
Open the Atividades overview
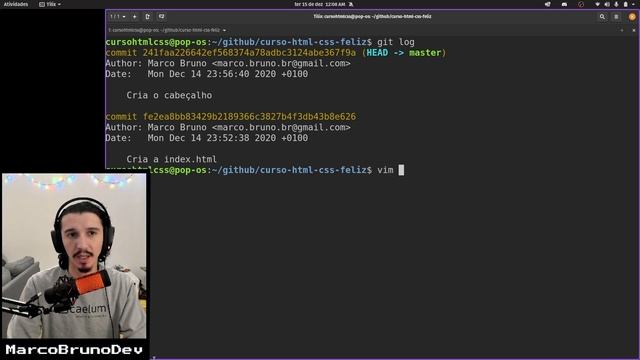click(16, 4)
